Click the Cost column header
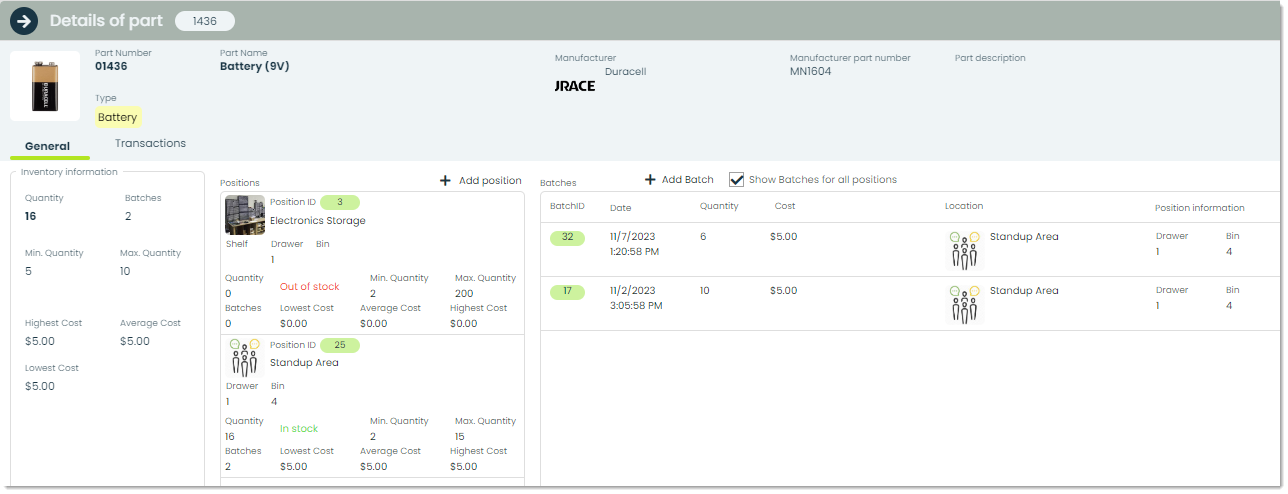The height and width of the screenshot is (494, 1288). (x=785, y=206)
